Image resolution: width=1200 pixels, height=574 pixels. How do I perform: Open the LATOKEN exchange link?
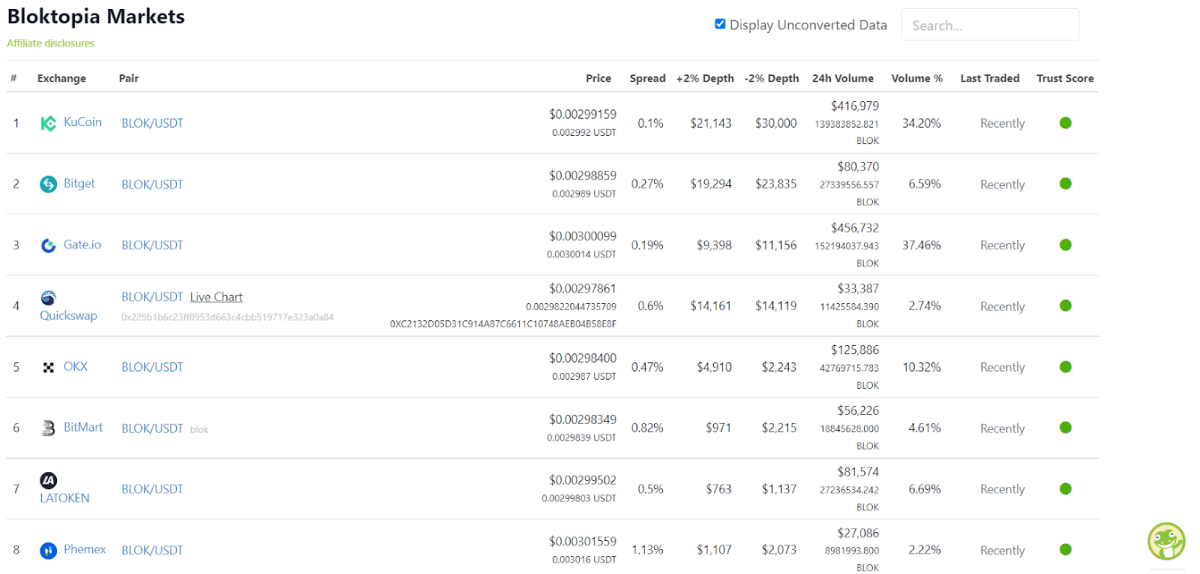(x=65, y=498)
